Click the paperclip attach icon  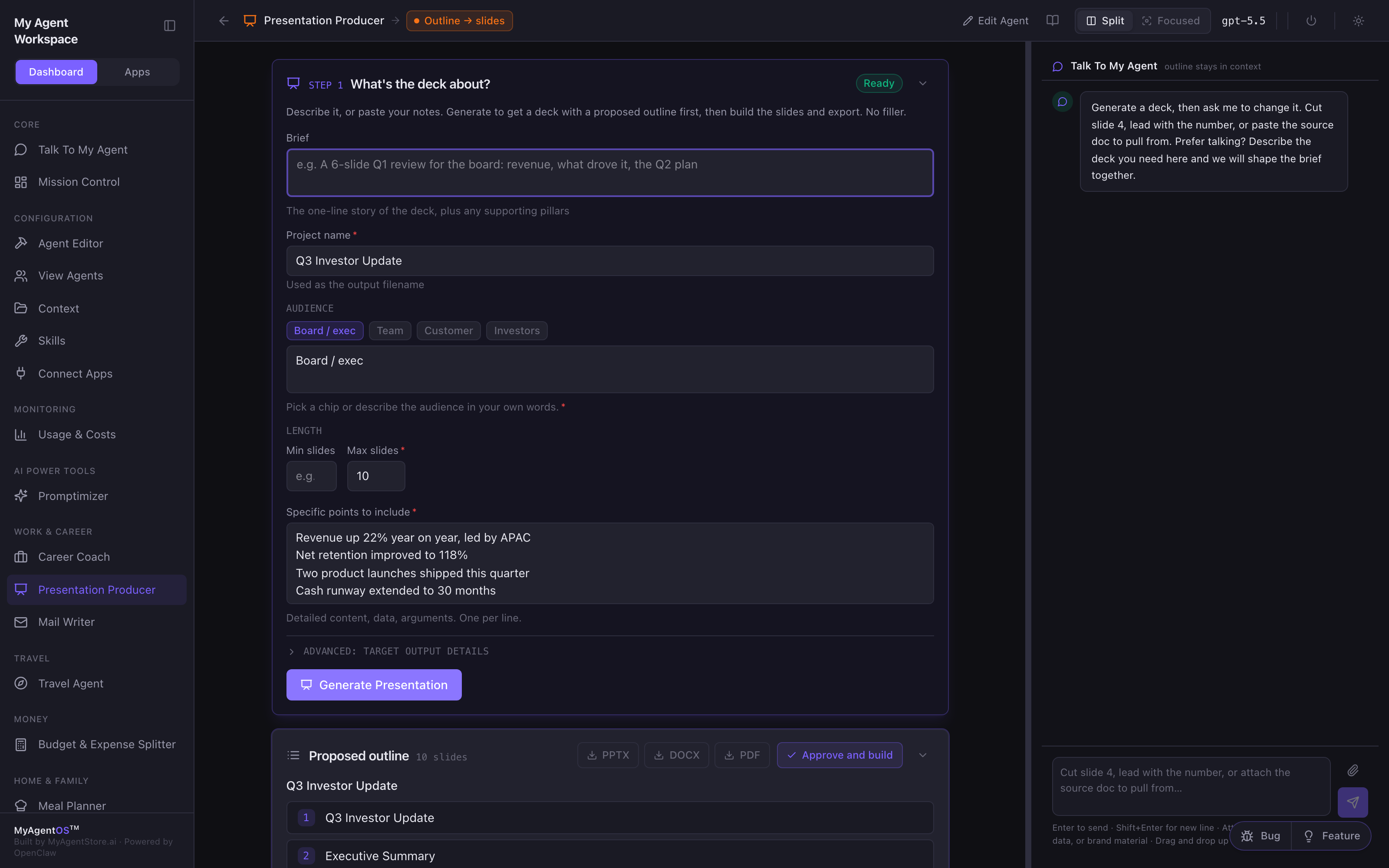coord(1353,770)
